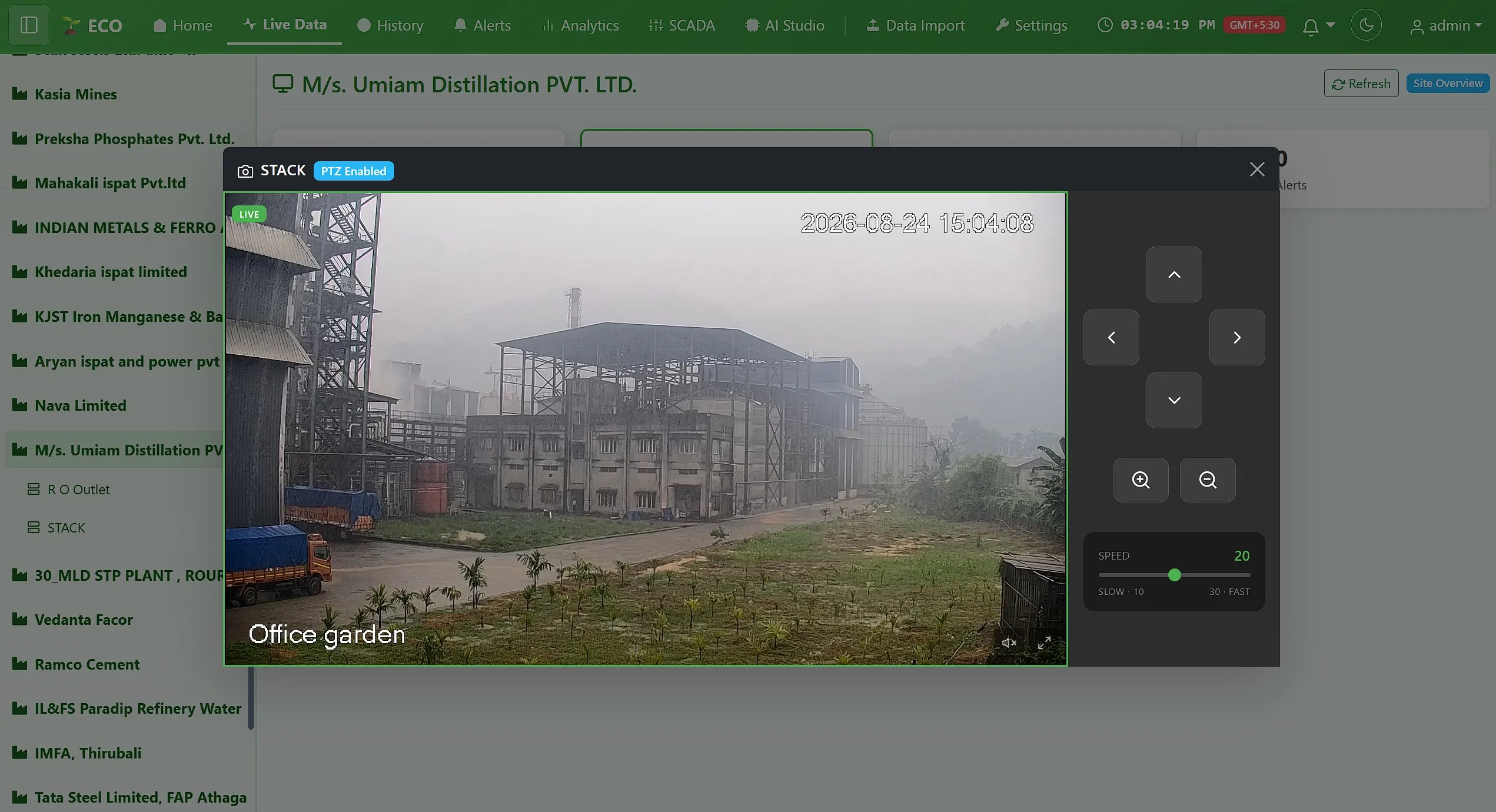Click station icon beside STACK in sidebar
1496x812 pixels.
34,527
